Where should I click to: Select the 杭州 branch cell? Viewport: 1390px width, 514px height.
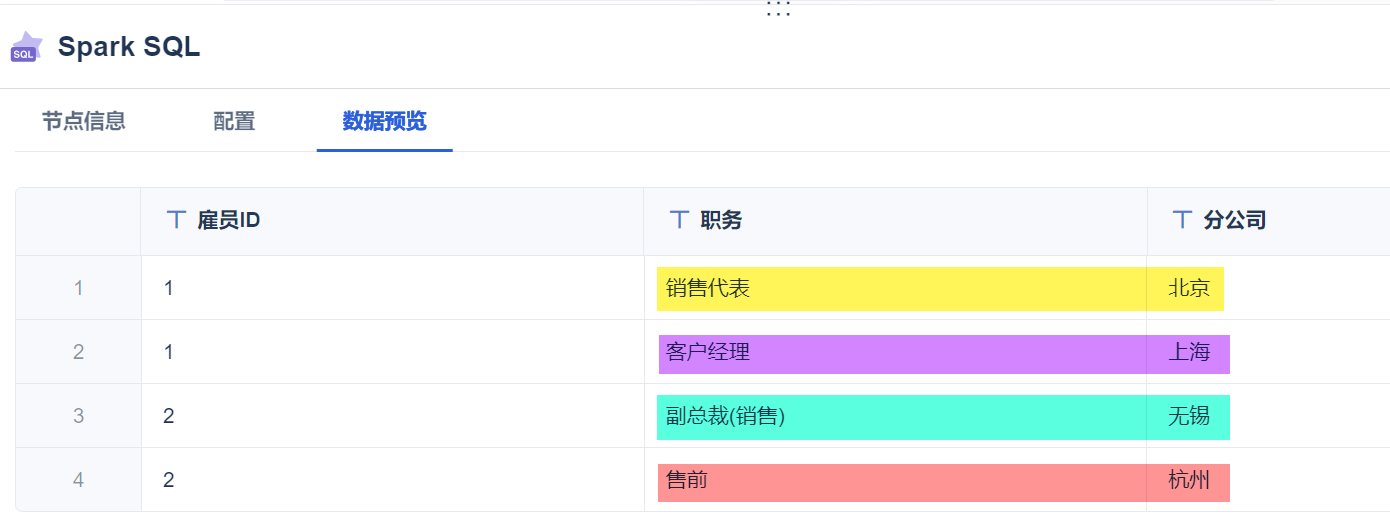pos(1189,481)
